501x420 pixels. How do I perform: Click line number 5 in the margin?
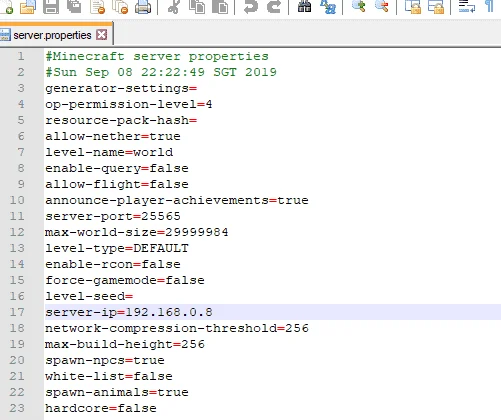(x=21, y=120)
